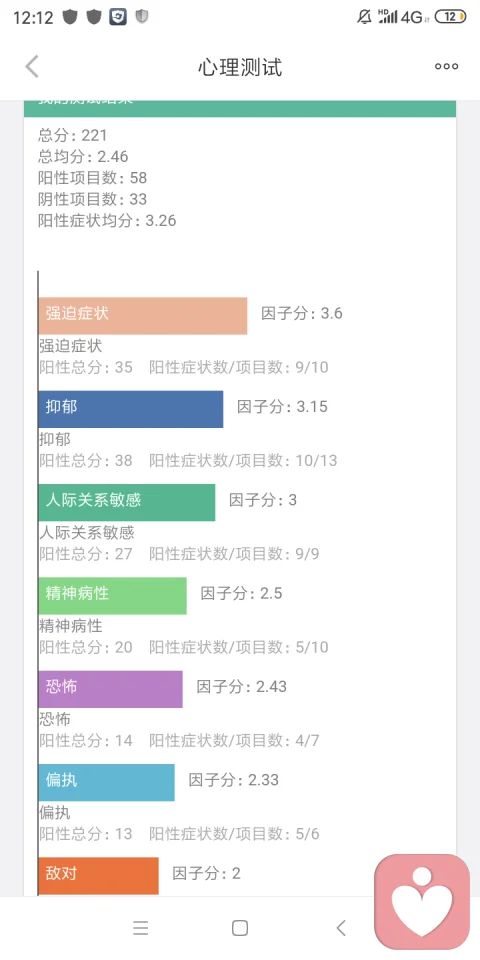
Task: Tap the 阳性症状均分: 3.26 line
Action: (107, 220)
